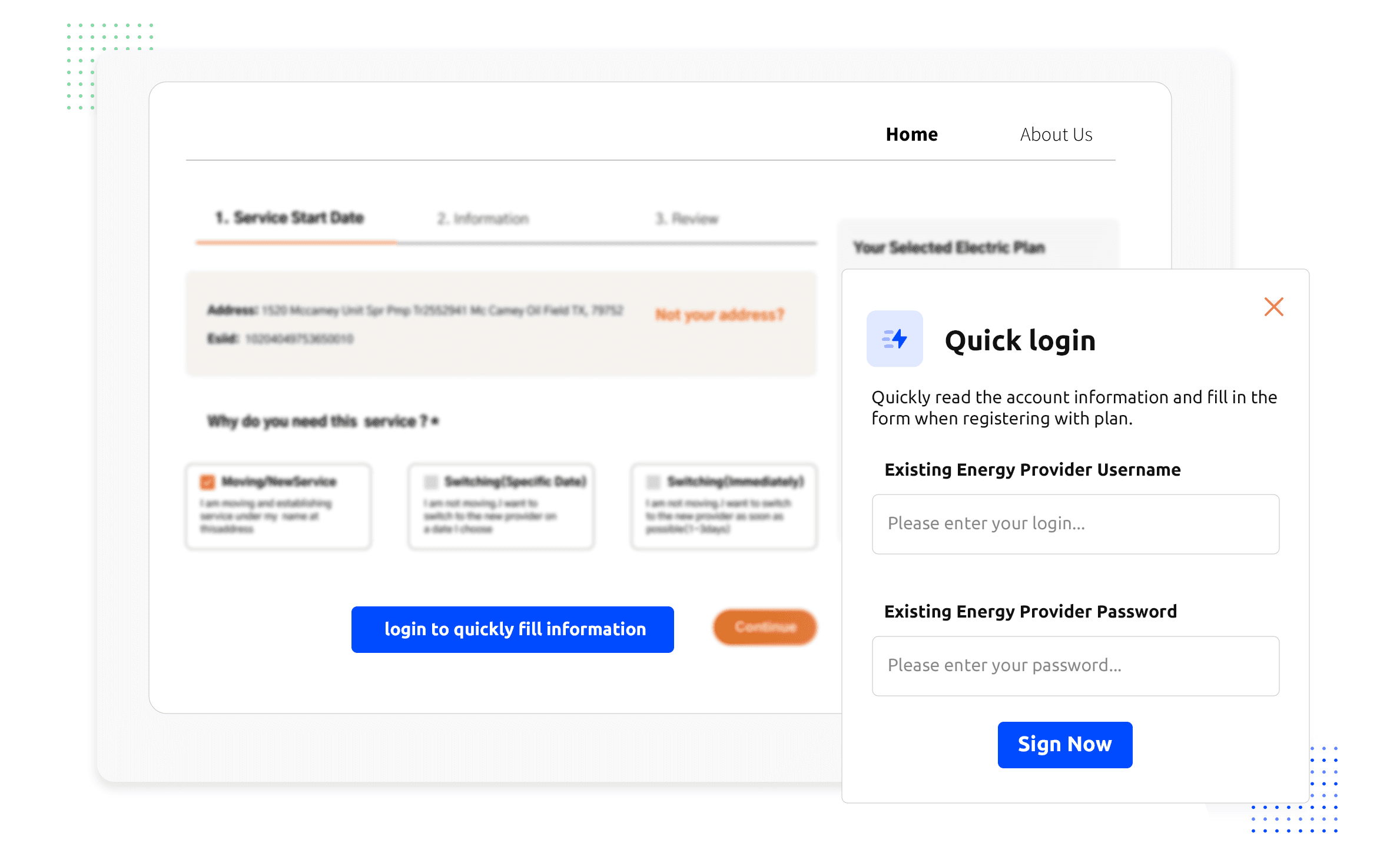Check the Switching (Specific Date) checkbox

click(431, 482)
